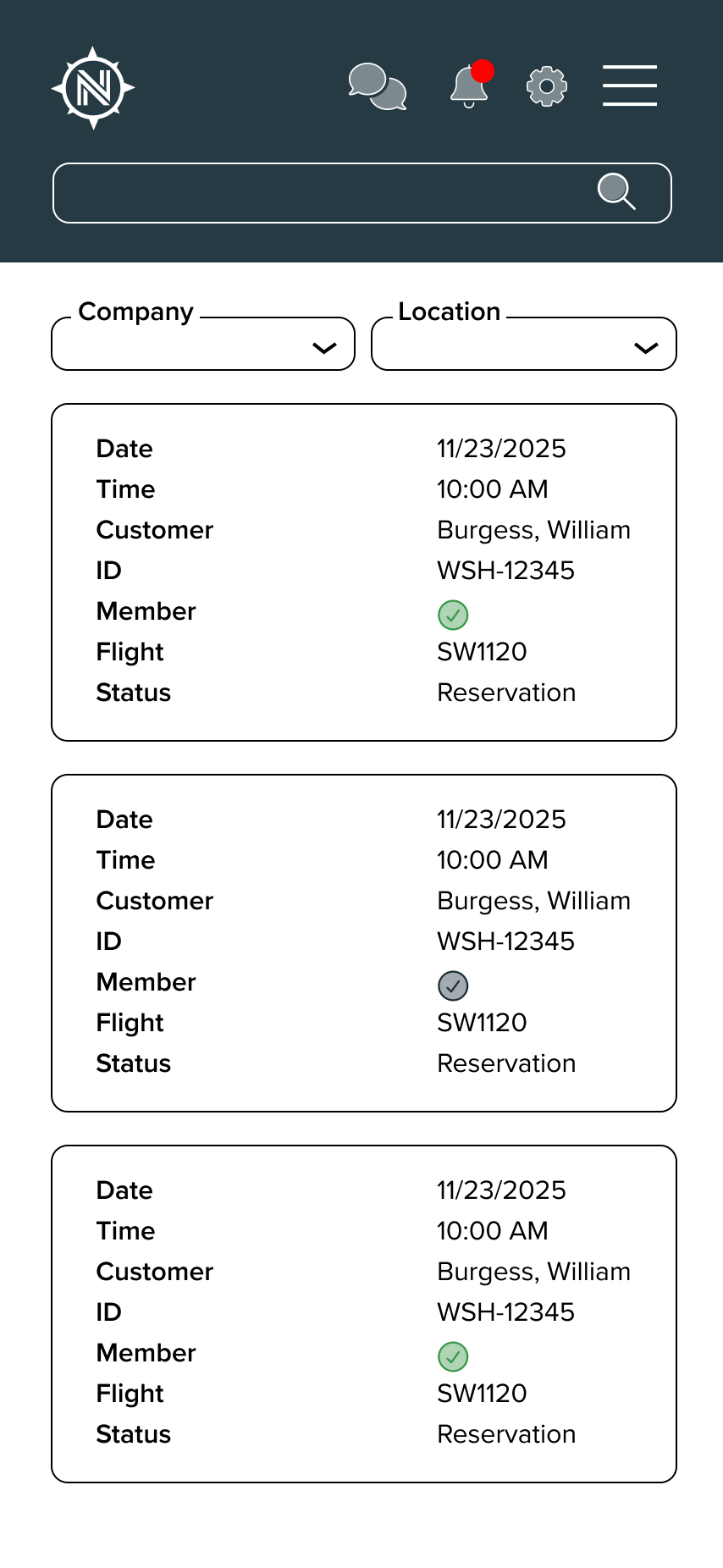Click the search magnifier icon
Image resolution: width=723 pixels, height=1568 pixels.
coord(616,191)
